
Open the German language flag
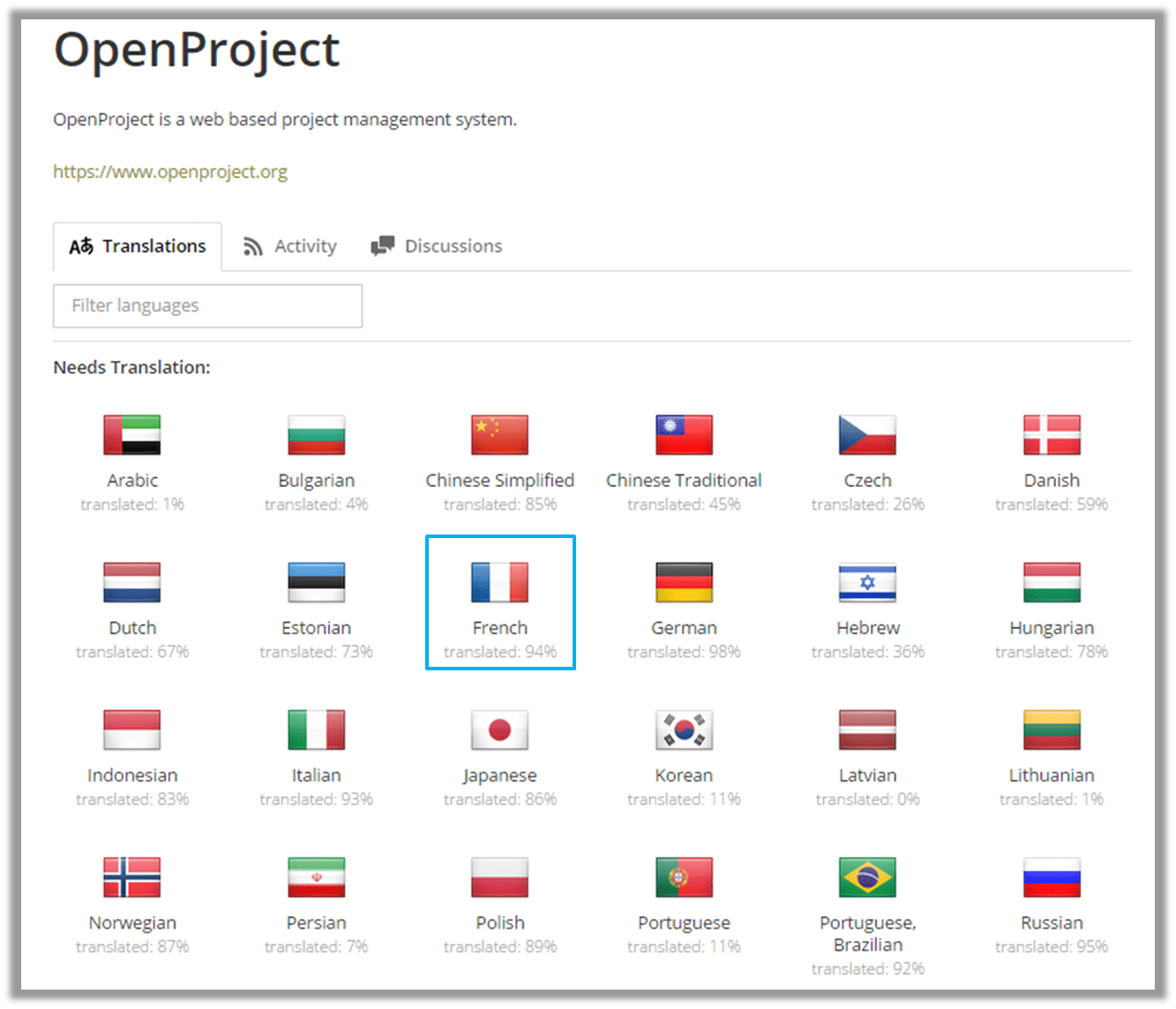pyautogui.click(x=684, y=582)
